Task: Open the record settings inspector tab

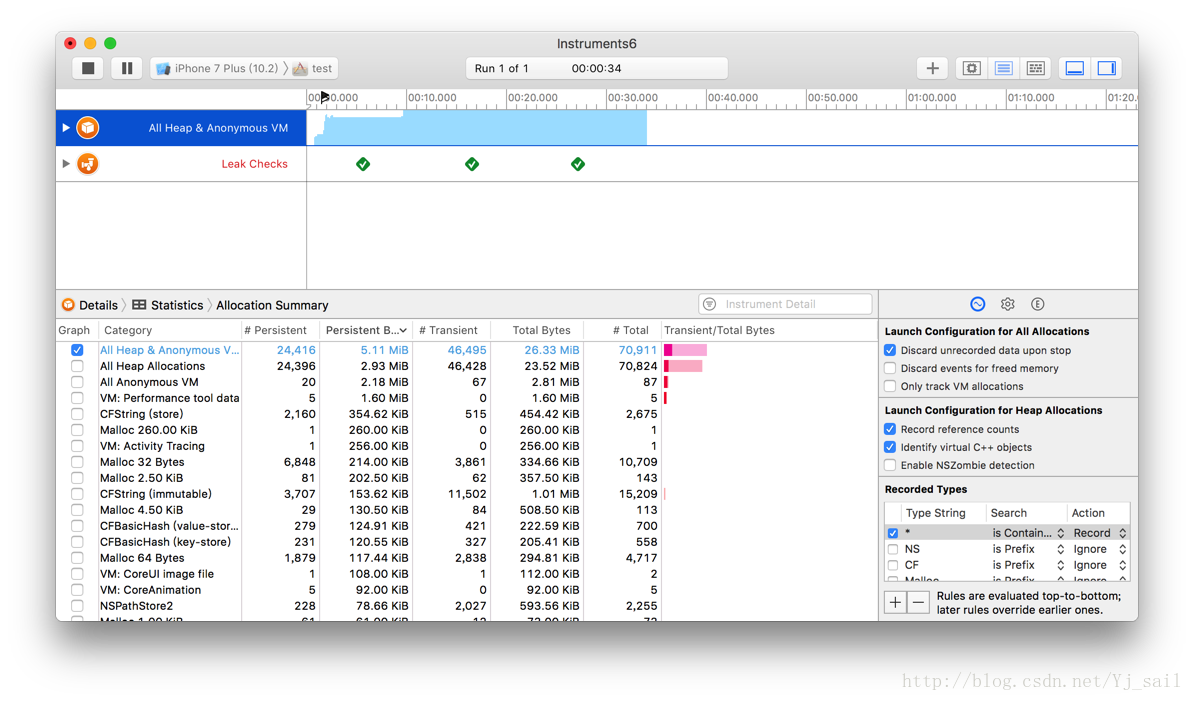Action: click(x=977, y=304)
